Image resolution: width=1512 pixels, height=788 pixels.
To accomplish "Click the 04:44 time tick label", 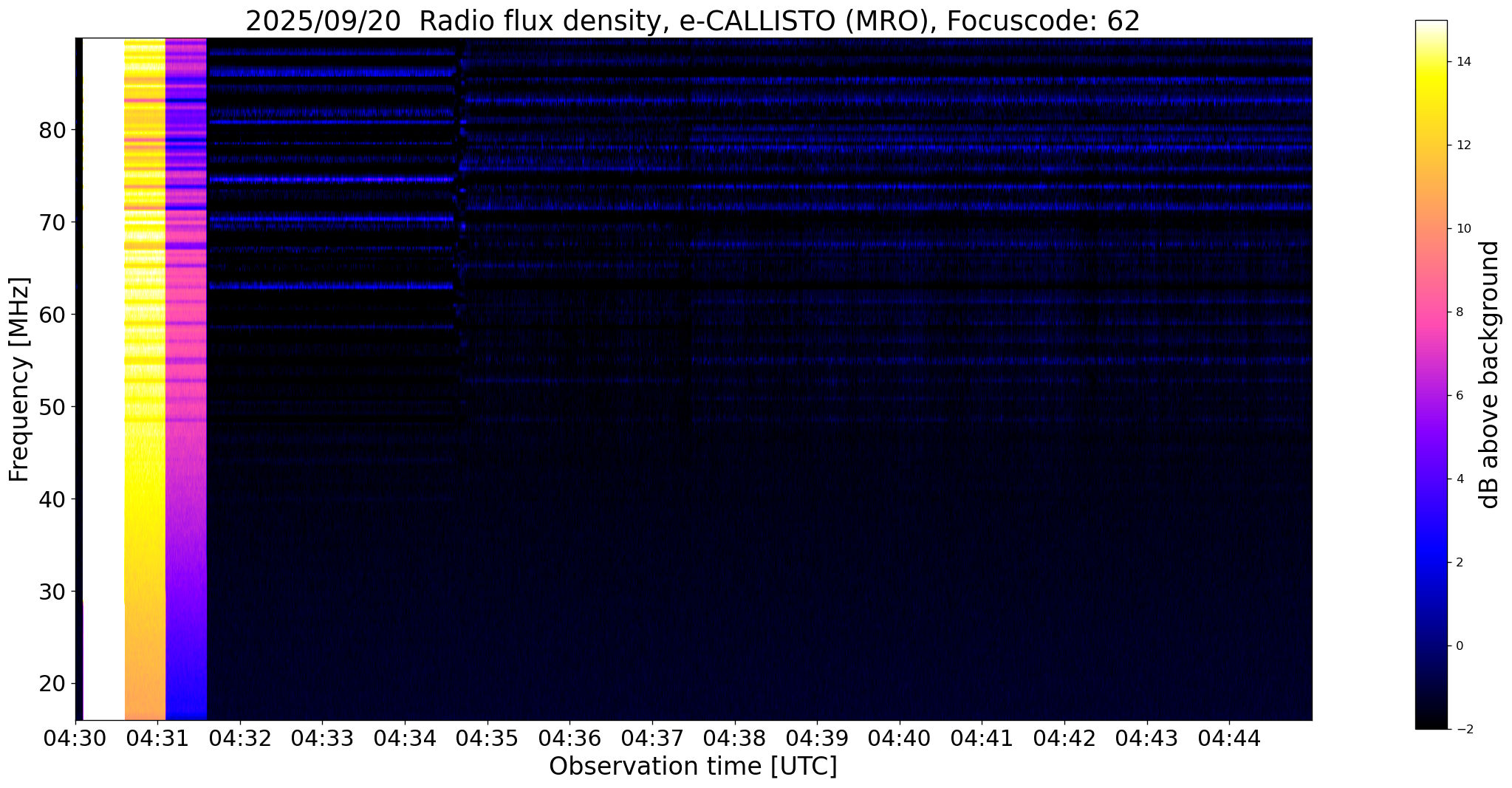I will [x=1229, y=738].
